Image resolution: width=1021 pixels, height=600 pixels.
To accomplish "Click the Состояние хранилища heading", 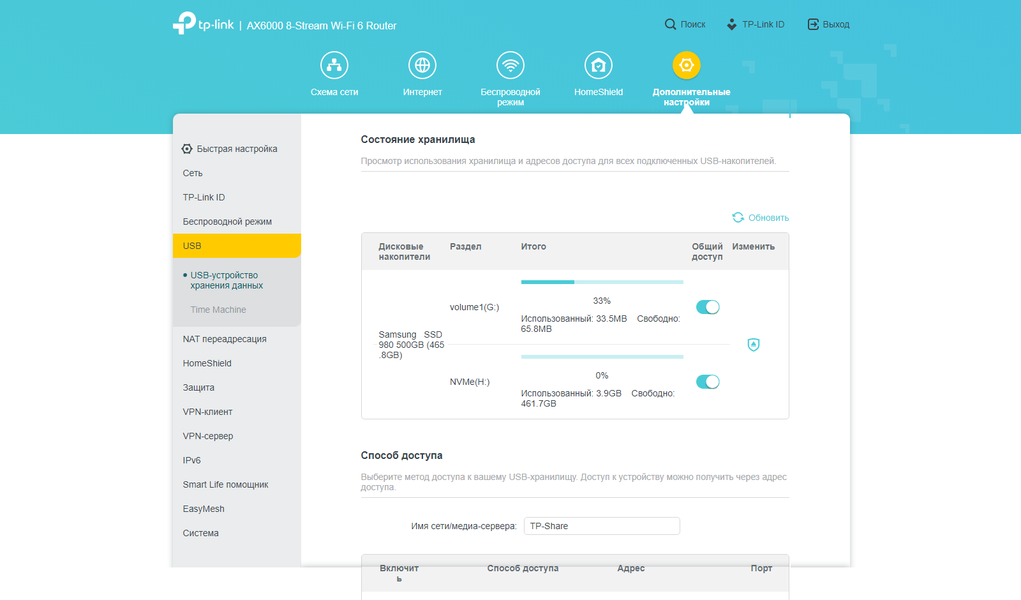I will (418, 139).
